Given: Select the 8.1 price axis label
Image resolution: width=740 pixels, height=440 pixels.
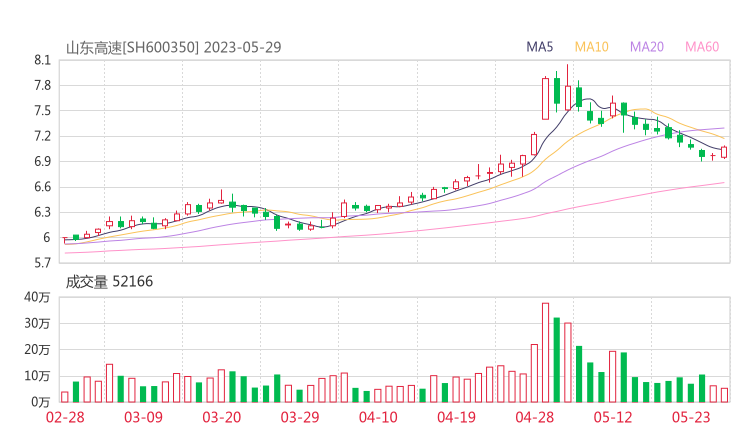Looking at the screenshot, I should point(42,60).
